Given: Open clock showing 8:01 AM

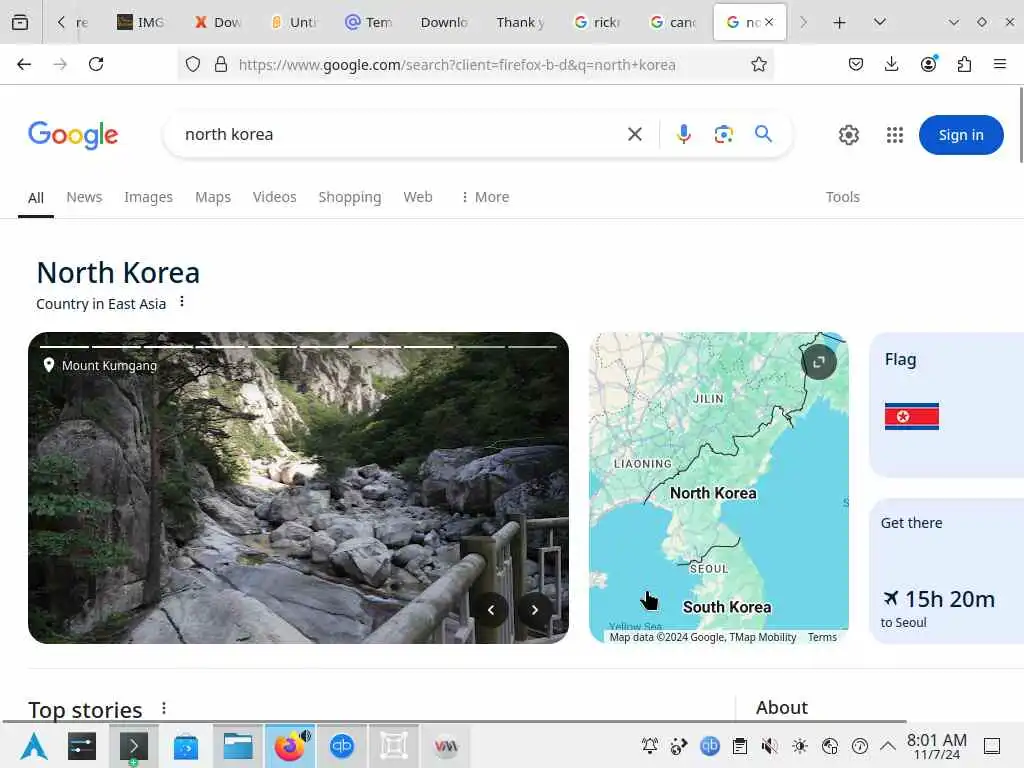Looking at the screenshot, I should (x=936, y=746).
